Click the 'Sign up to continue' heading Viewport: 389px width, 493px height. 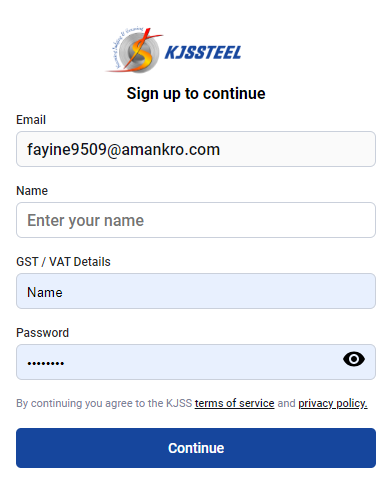(196, 93)
